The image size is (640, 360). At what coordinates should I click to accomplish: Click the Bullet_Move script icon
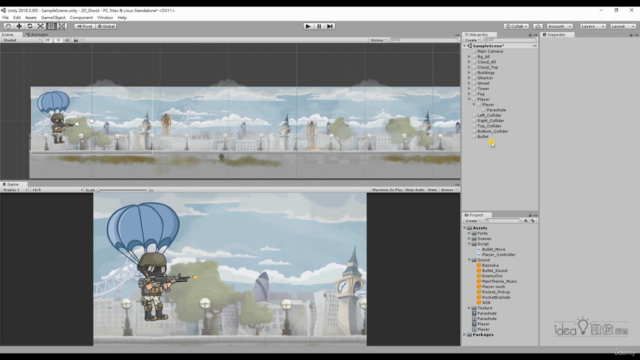[479, 249]
